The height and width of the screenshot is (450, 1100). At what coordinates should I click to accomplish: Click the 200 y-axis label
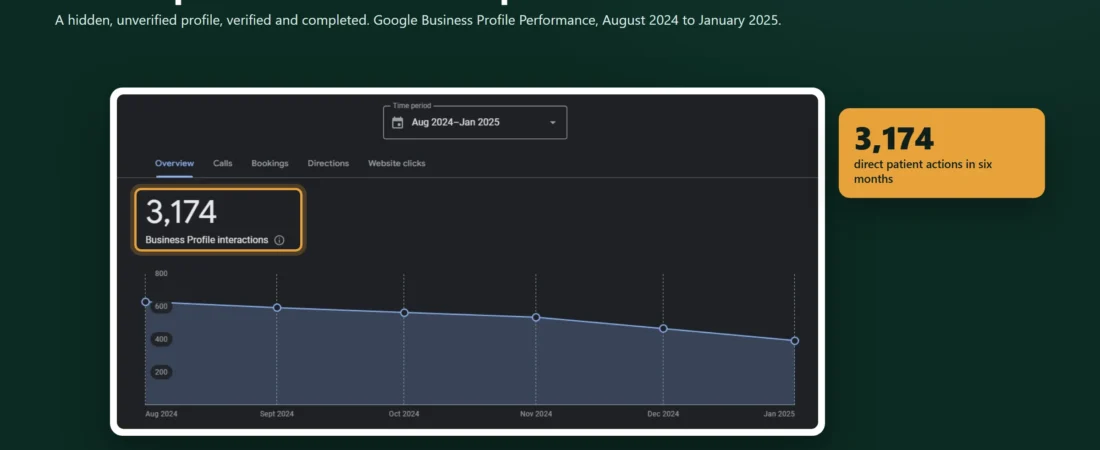point(161,372)
